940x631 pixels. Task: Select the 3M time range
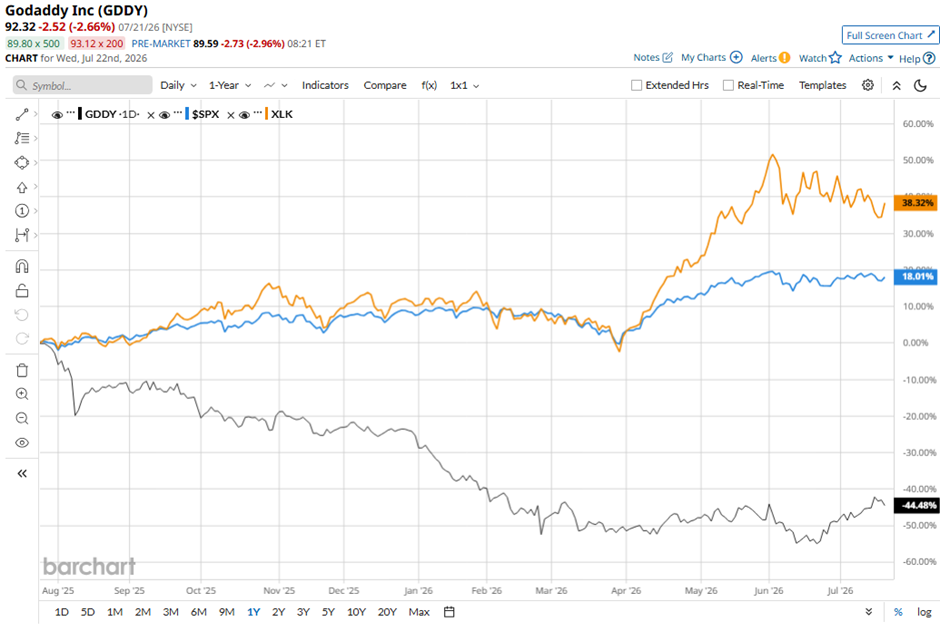coord(171,612)
